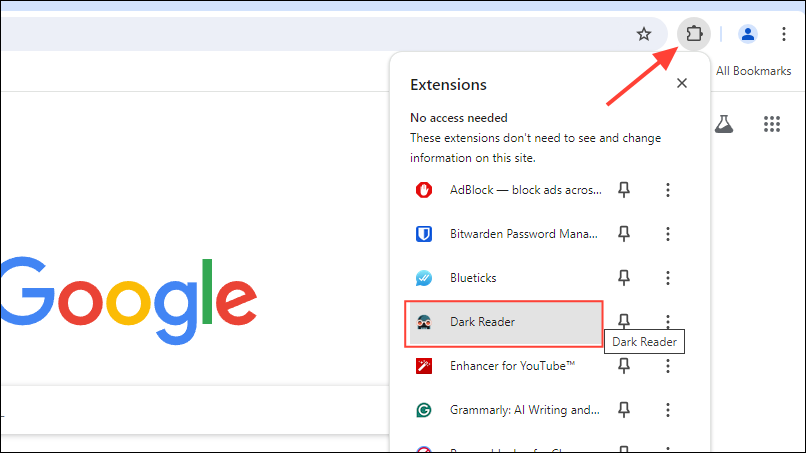This screenshot has height=453, width=806.
Task: Pin the Dark Reader extension
Action: pos(624,321)
